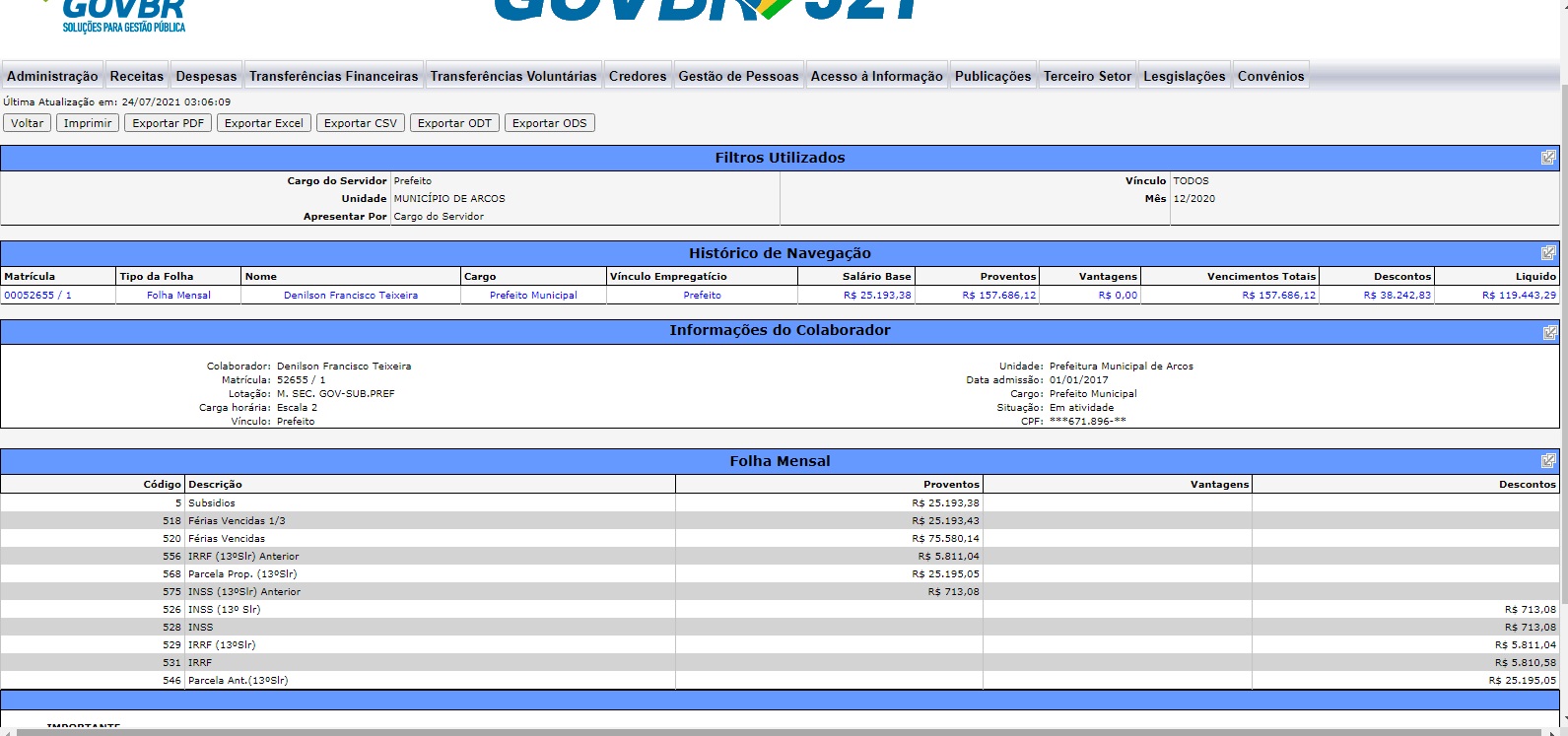Open salário base link R$ 25.193,38
Screen dimensions: 1568x736
click(877, 295)
